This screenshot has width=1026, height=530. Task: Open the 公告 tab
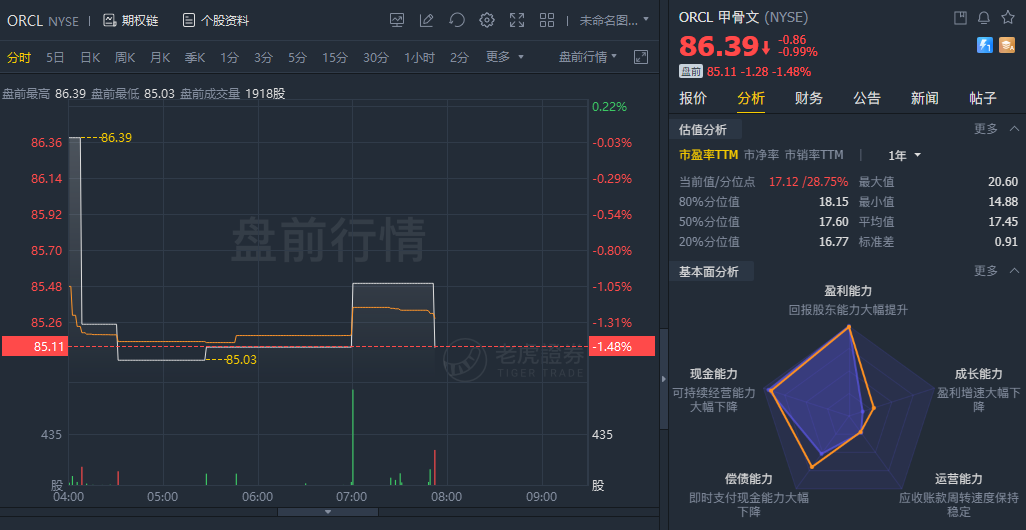(x=867, y=99)
